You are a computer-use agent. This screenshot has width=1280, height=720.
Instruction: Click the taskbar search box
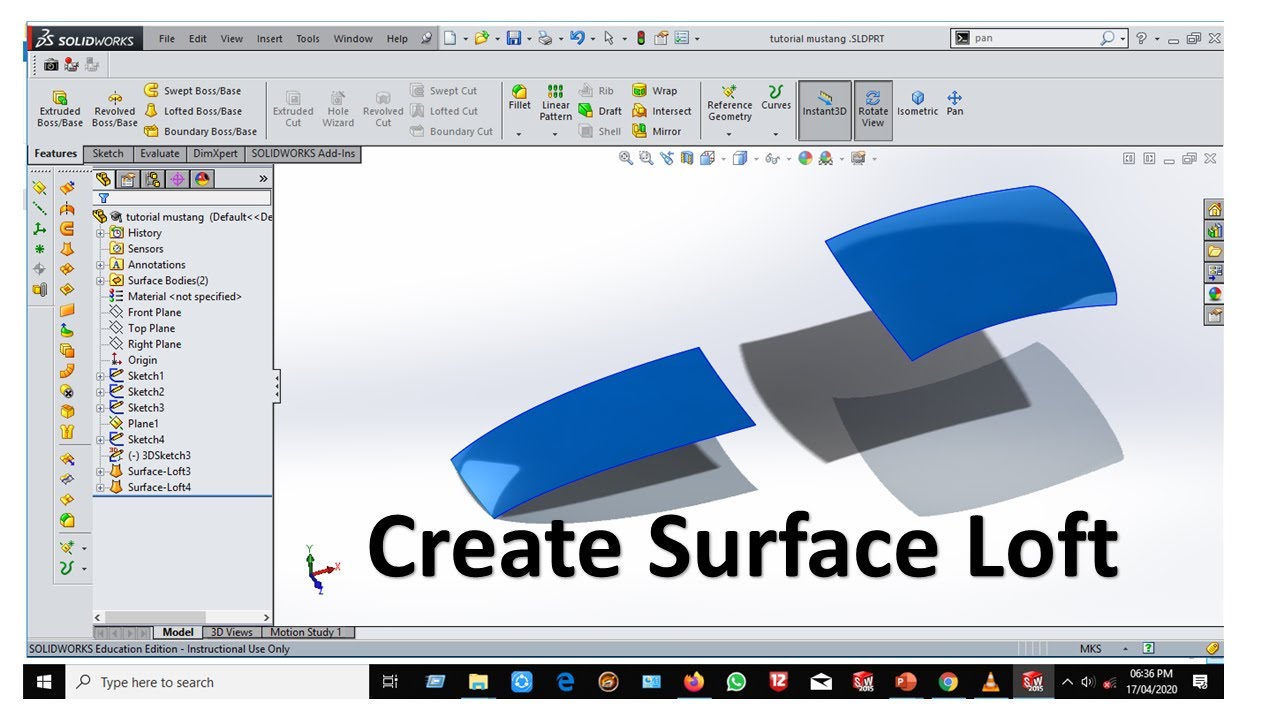[217, 682]
